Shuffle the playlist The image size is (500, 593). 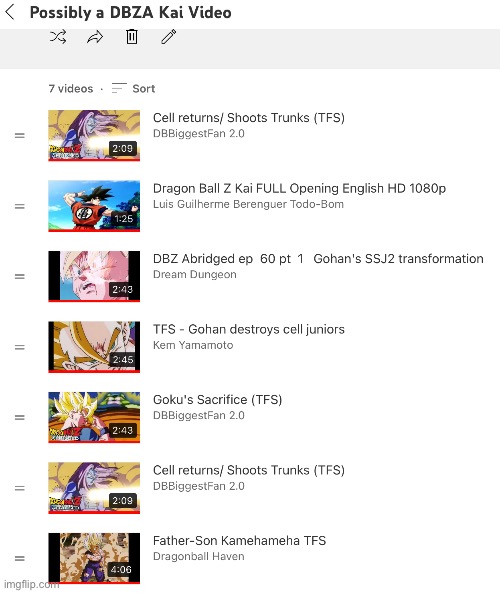[x=58, y=37]
